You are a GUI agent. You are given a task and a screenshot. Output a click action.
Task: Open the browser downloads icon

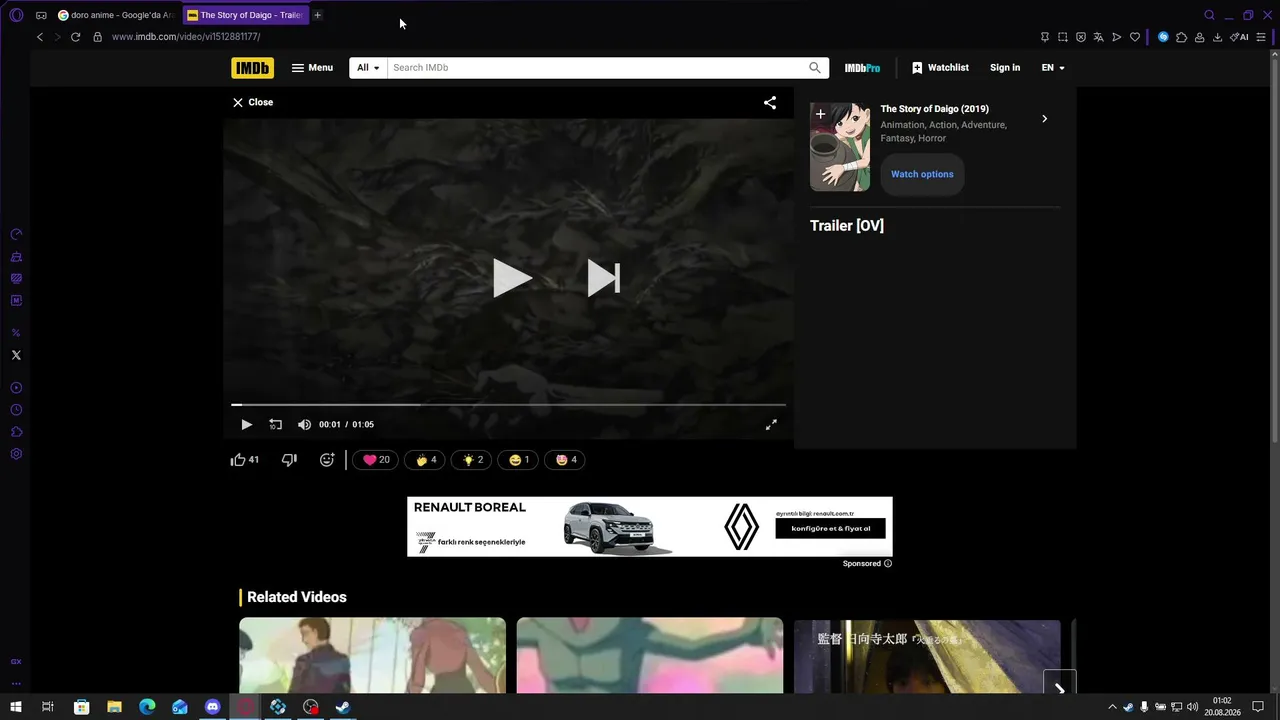coord(1217,37)
